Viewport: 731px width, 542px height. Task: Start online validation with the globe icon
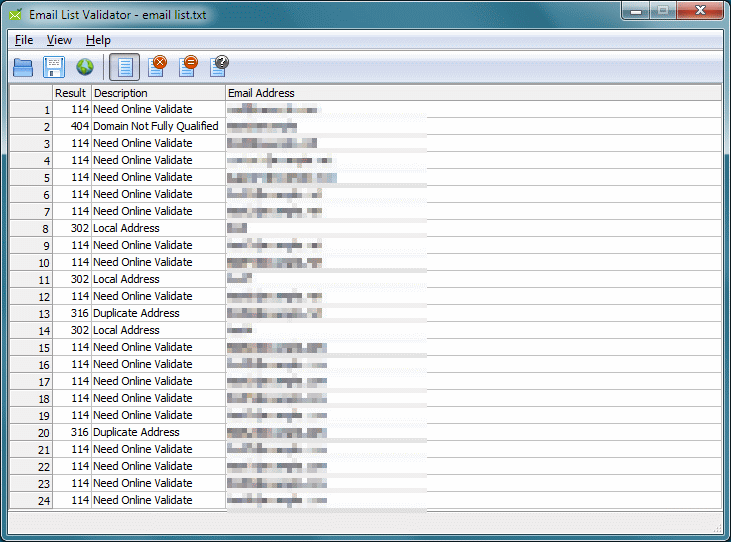[x=85, y=67]
